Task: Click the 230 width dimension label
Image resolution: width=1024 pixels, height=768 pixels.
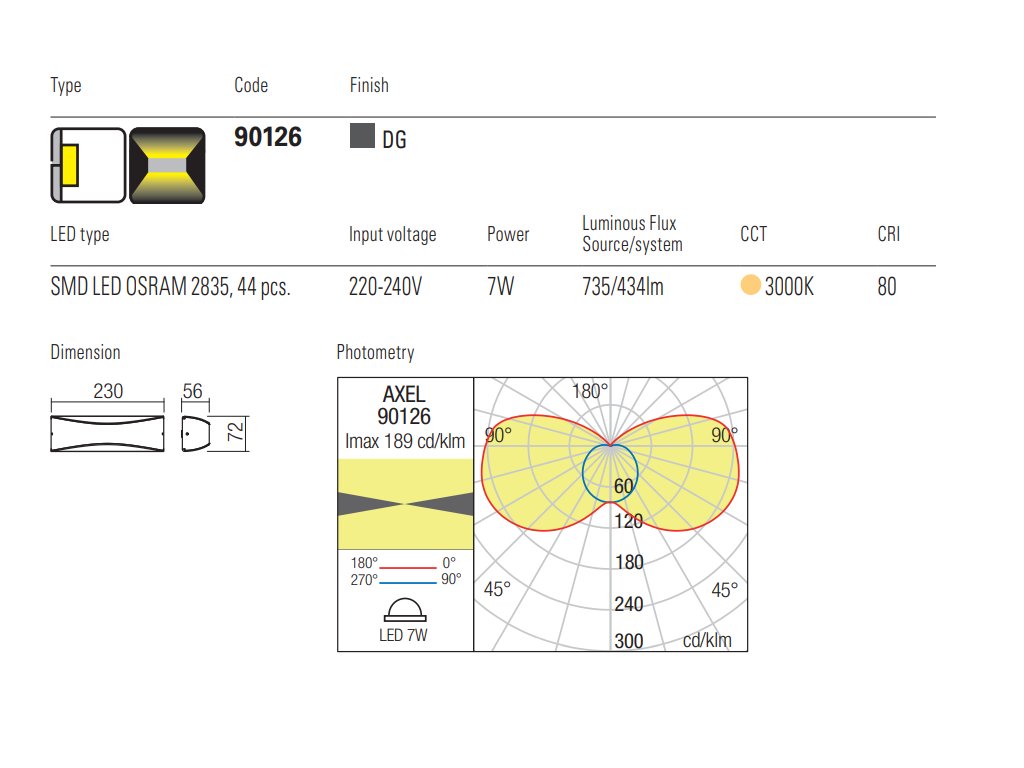Action: point(108,391)
